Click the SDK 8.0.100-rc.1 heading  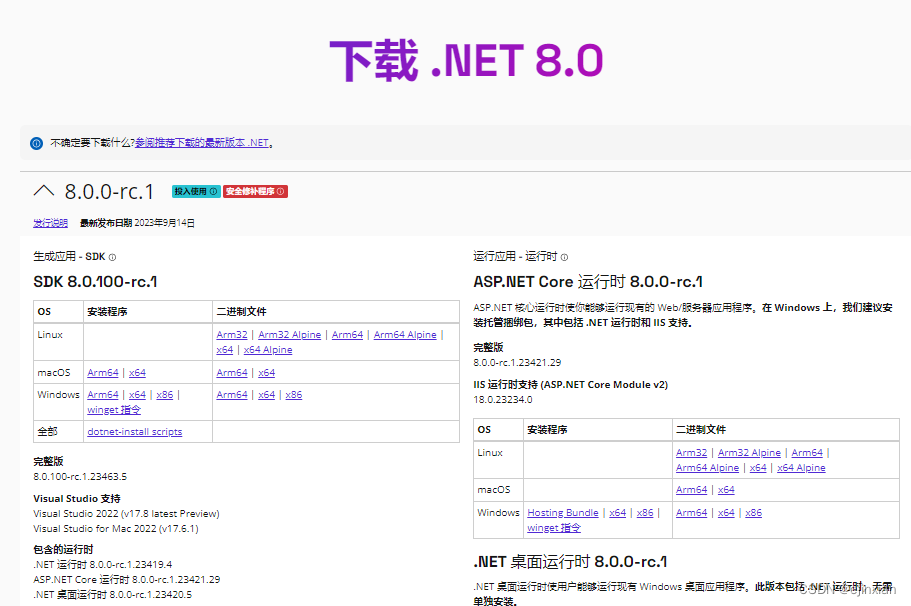pyautogui.click(x=95, y=282)
